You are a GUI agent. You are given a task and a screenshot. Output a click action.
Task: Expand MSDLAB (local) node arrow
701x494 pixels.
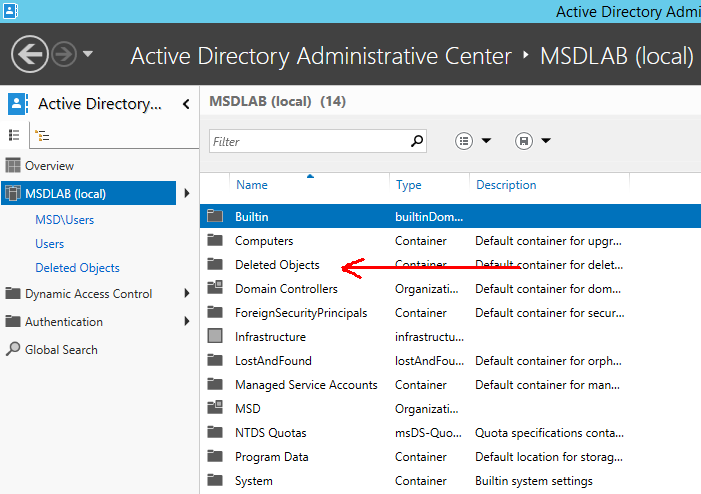coord(187,194)
